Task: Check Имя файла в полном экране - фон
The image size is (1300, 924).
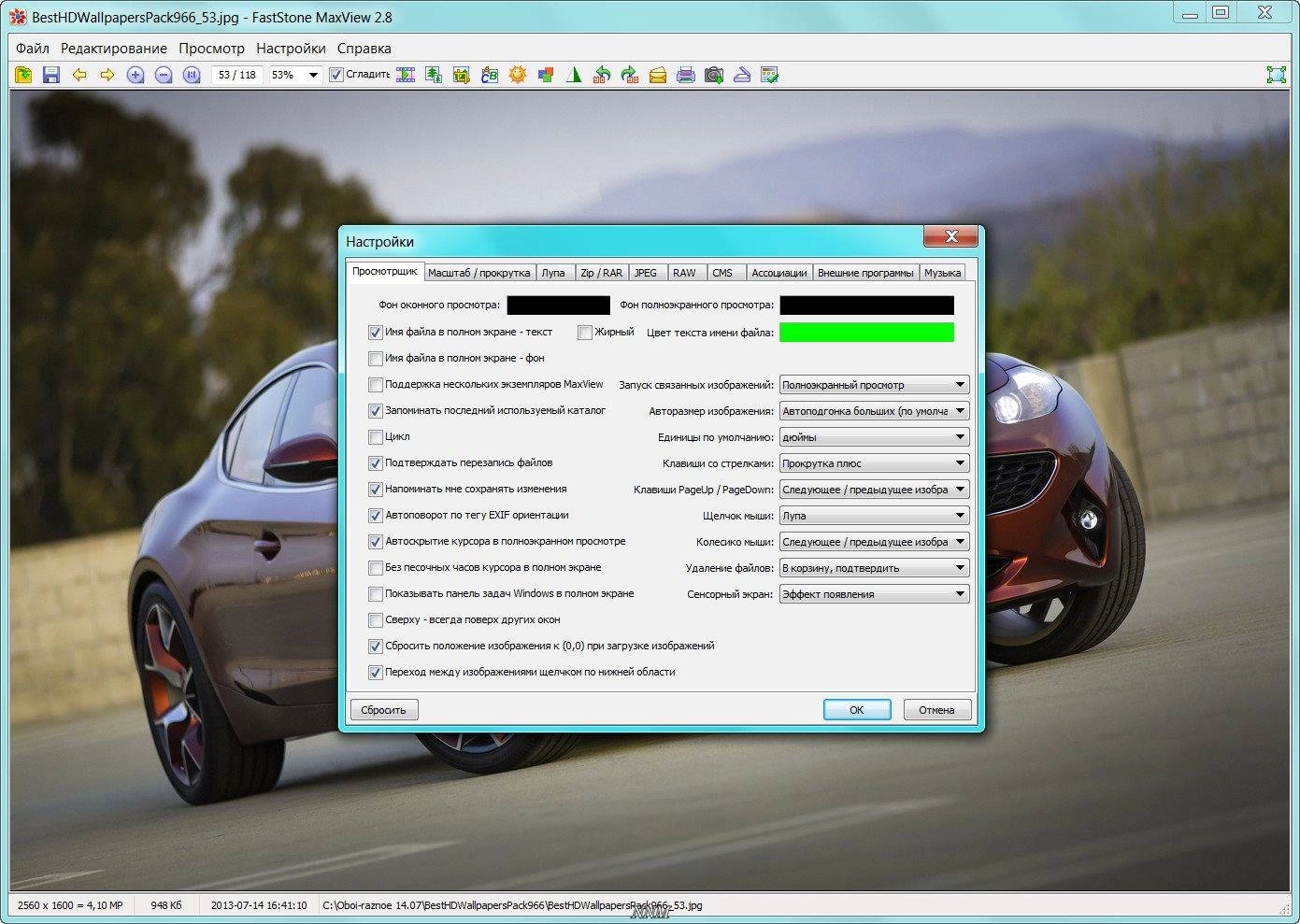Action: click(375, 358)
